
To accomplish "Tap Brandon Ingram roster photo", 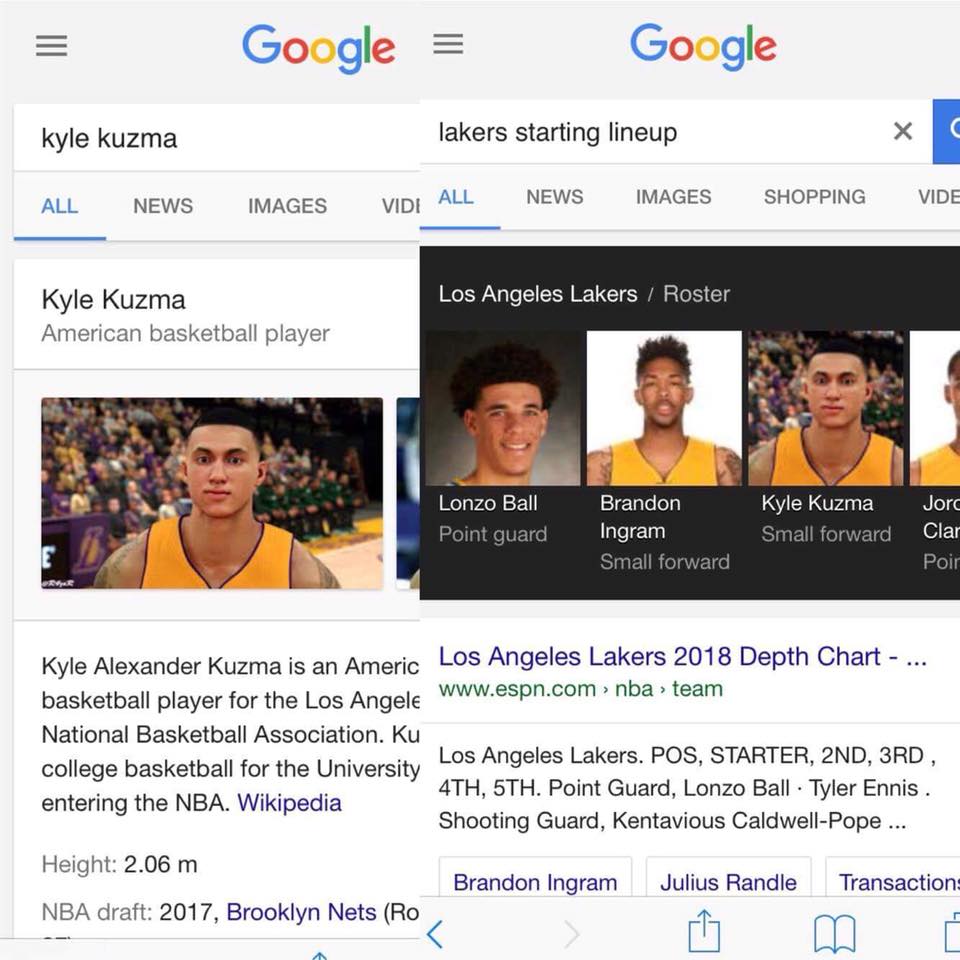I will pyautogui.click(x=664, y=408).
